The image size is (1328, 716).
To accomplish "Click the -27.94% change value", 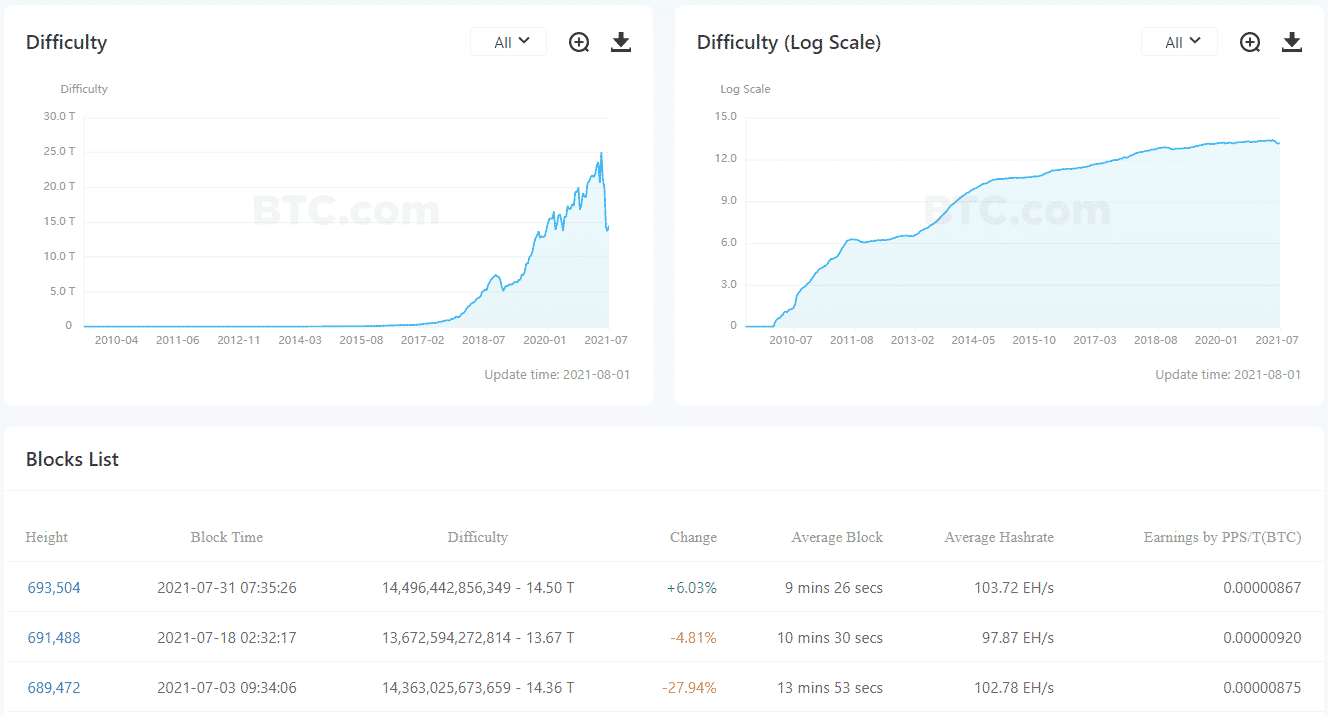I will (689, 688).
